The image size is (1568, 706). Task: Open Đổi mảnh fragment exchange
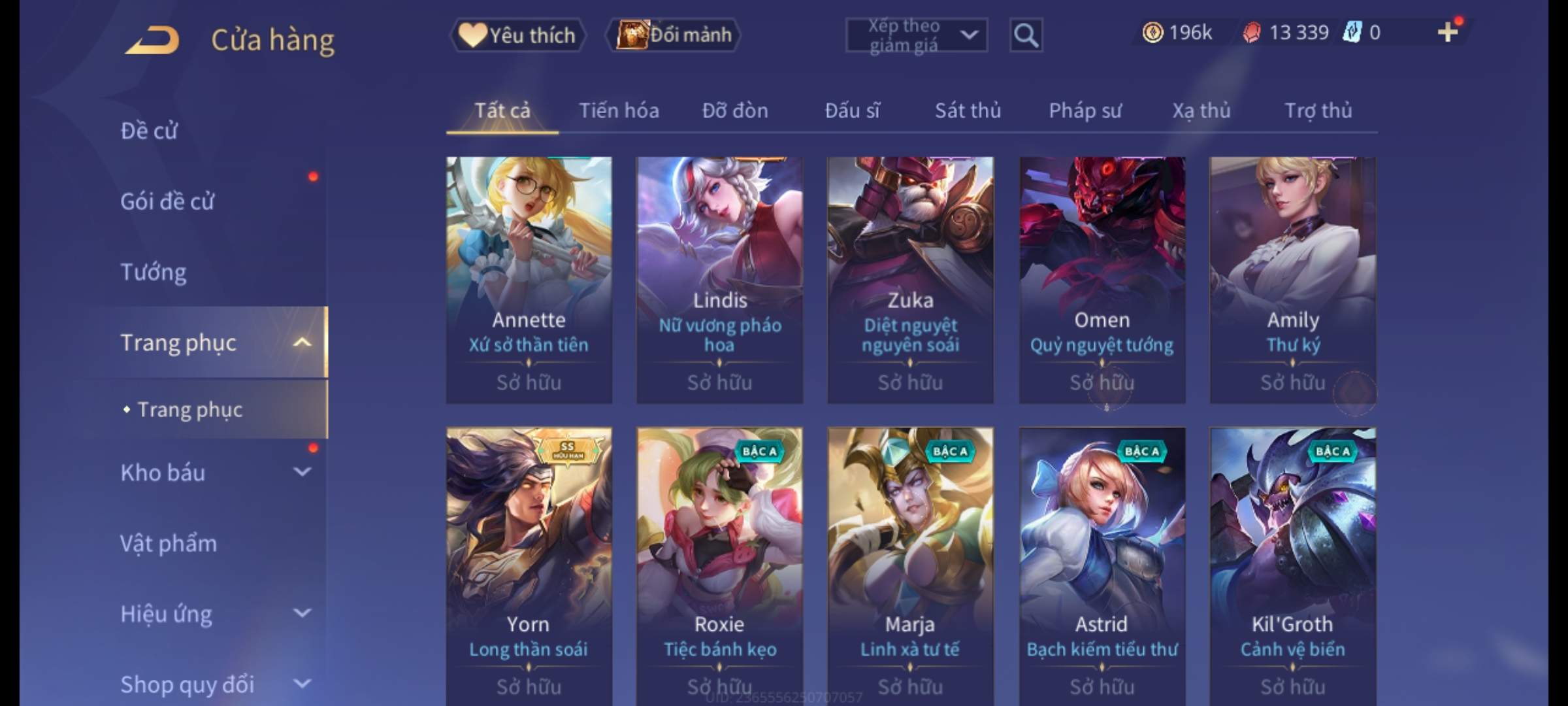click(x=674, y=35)
